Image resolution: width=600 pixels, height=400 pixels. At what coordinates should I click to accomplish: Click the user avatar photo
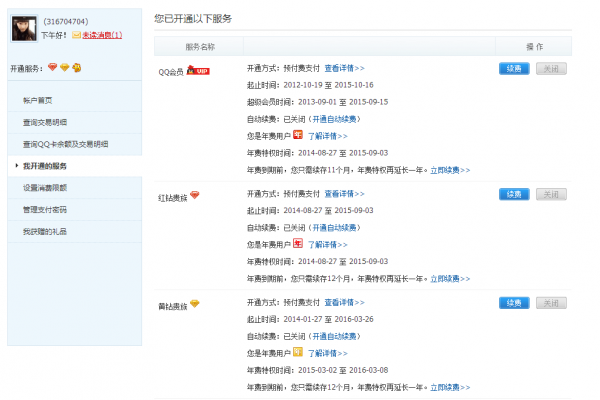[24, 29]
